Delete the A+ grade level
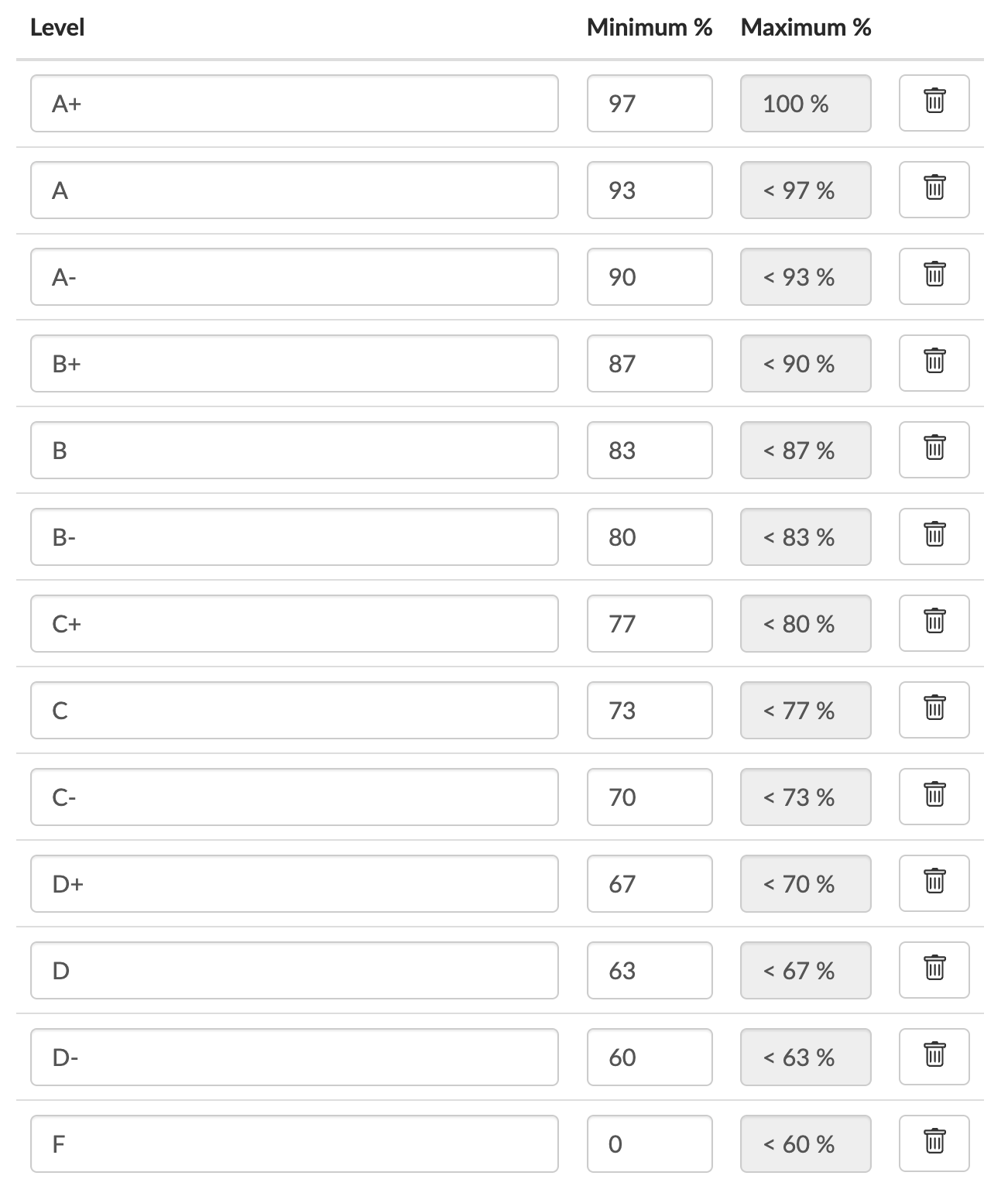Image resolution: width=1008 pixels, height=1186 pixels. pos(934,103)
